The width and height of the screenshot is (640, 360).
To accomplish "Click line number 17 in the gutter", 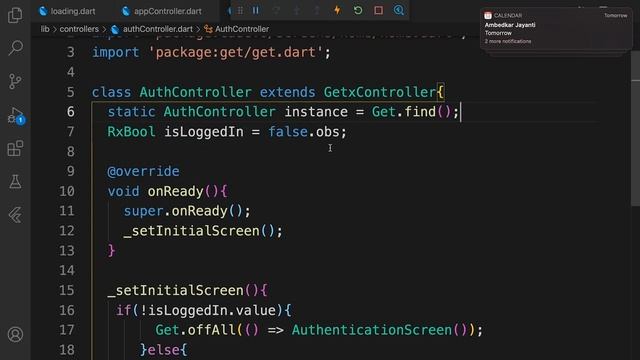I will (x=67, y=330).
